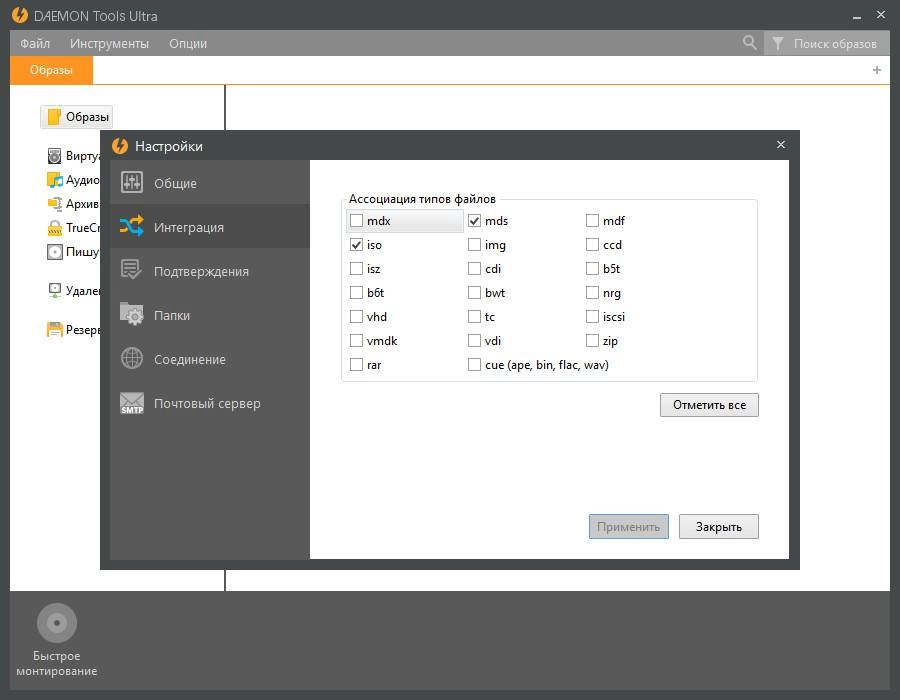Image resolution: width=900 pixels, height=700 pixels.
Task: Click the search magnifier icon
Action: click(x=749, y=42)
